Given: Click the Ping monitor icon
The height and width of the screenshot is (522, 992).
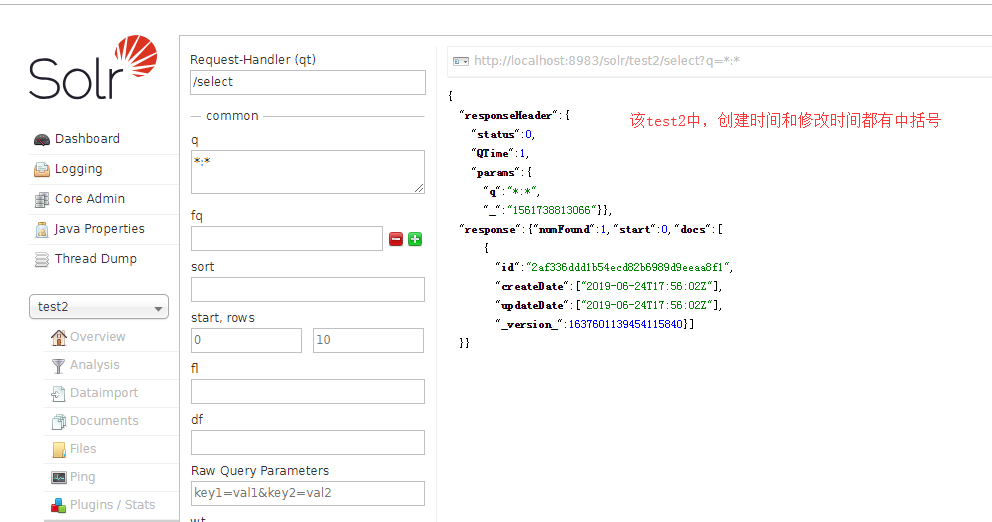Looking at the screenshot, I should [x=59, y=478].
